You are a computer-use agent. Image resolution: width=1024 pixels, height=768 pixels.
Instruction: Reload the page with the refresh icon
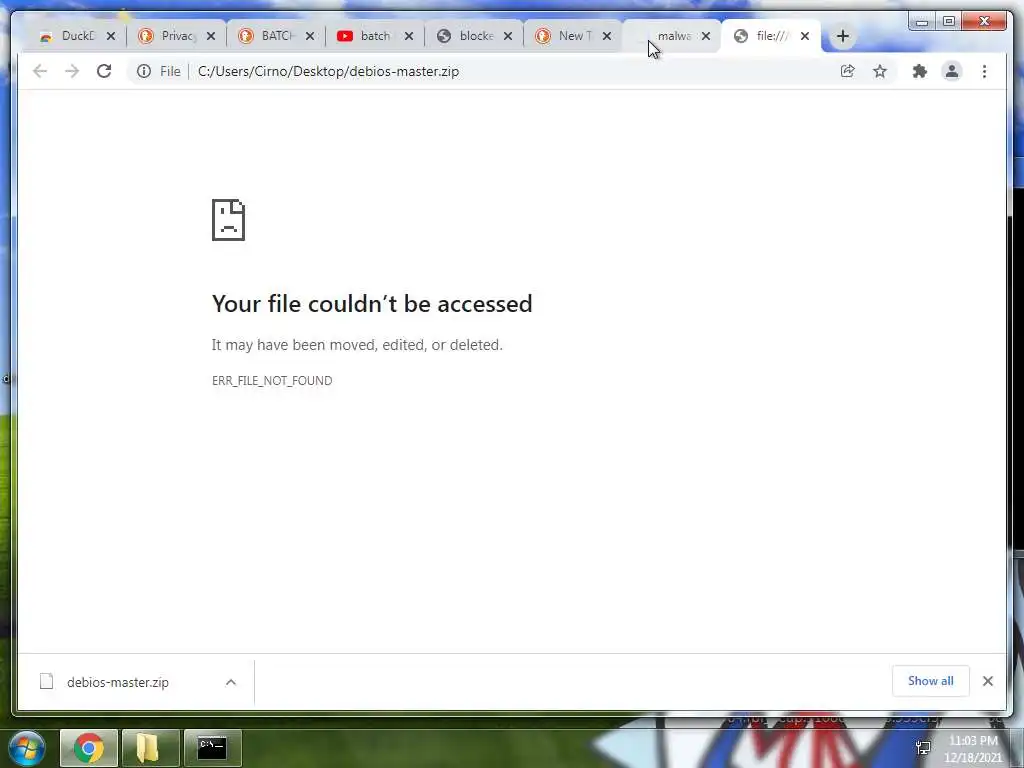[104, 71]
